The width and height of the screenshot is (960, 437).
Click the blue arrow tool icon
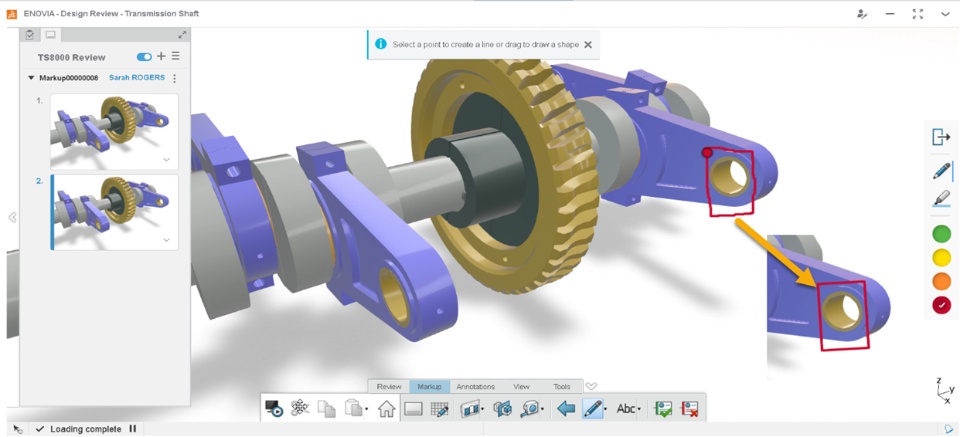point(566,408)
